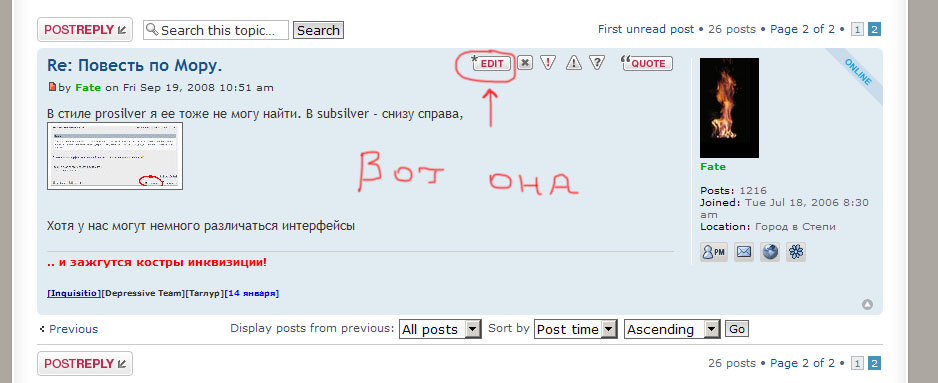
Task: Click the Posts: 1216 text
Action: tap(733, 191)
